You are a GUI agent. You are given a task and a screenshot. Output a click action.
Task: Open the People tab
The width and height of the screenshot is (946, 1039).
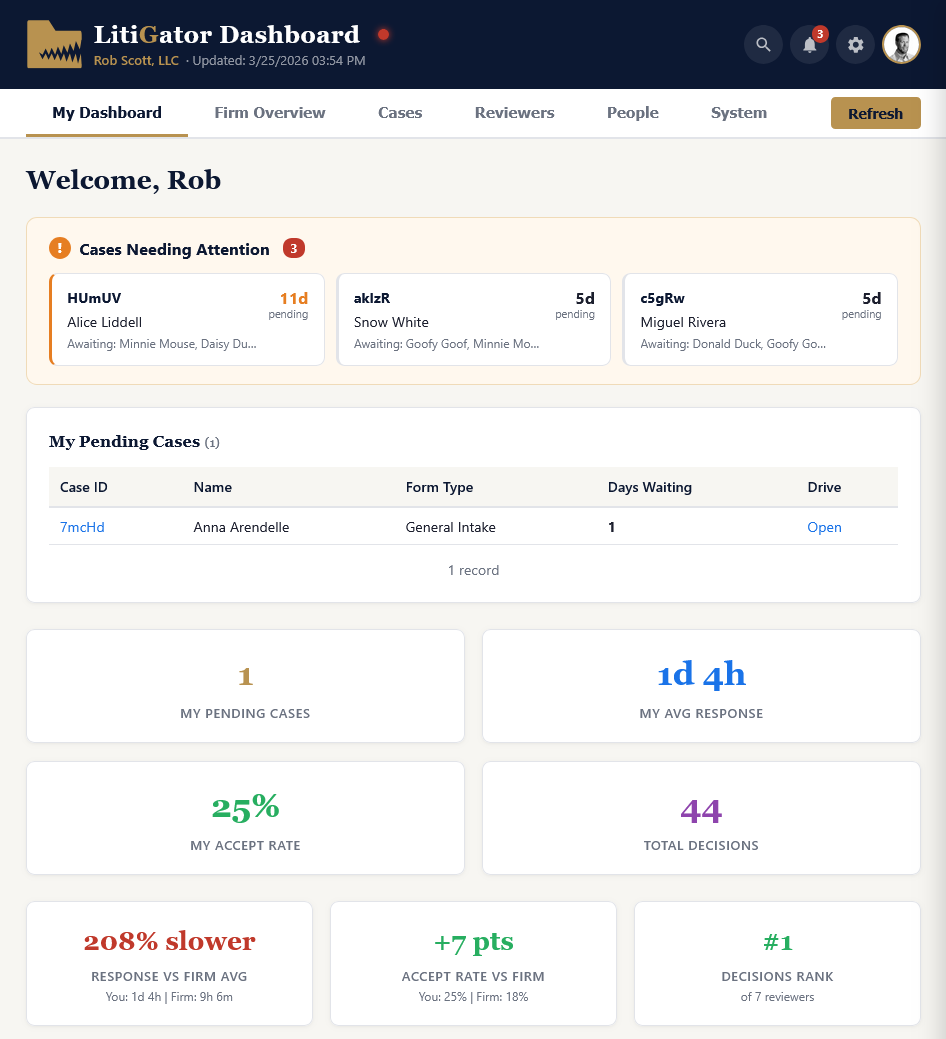point(632,113)
